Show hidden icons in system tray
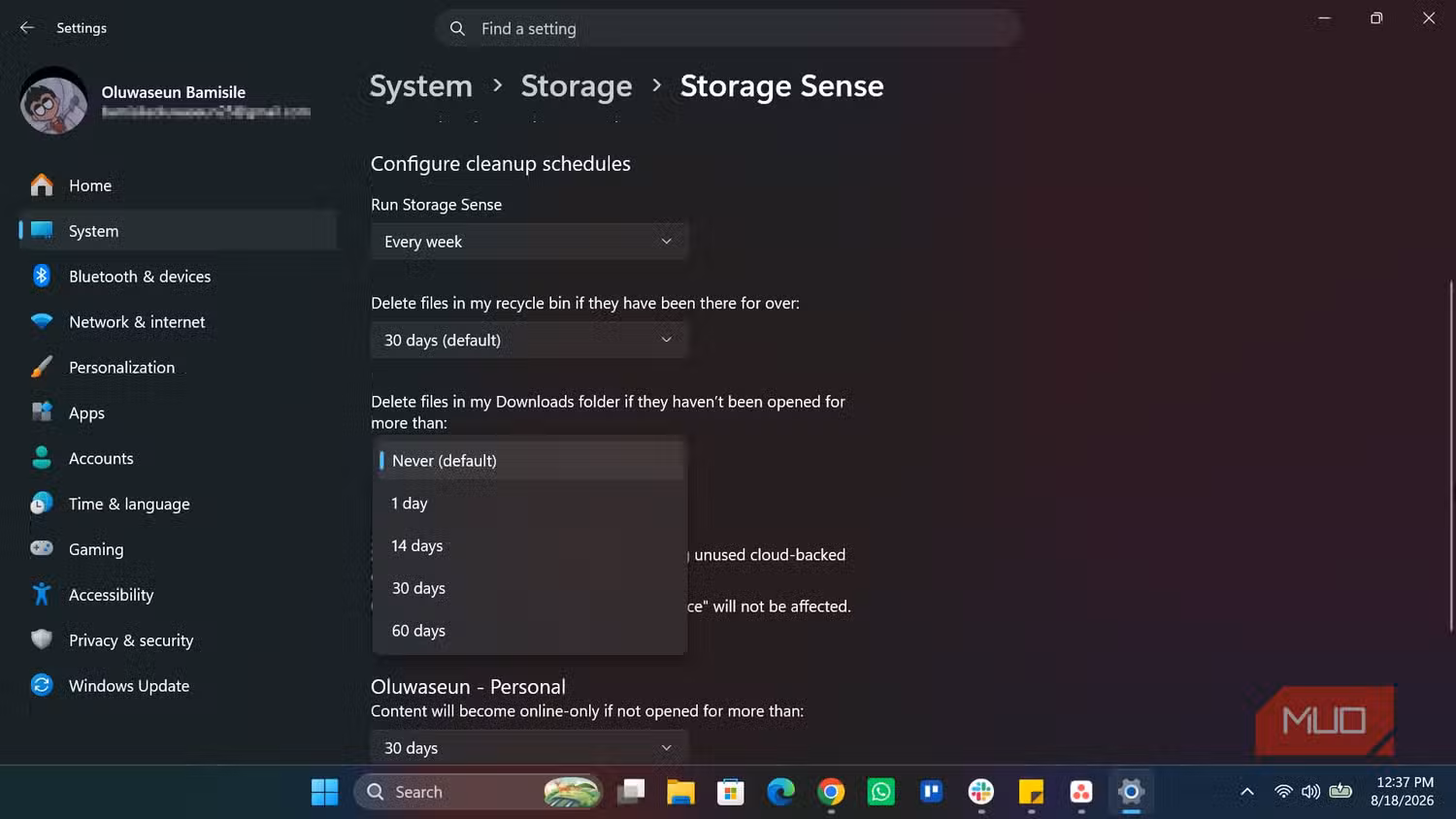This screenshot has height=819, width=1456. point(1247,792)
